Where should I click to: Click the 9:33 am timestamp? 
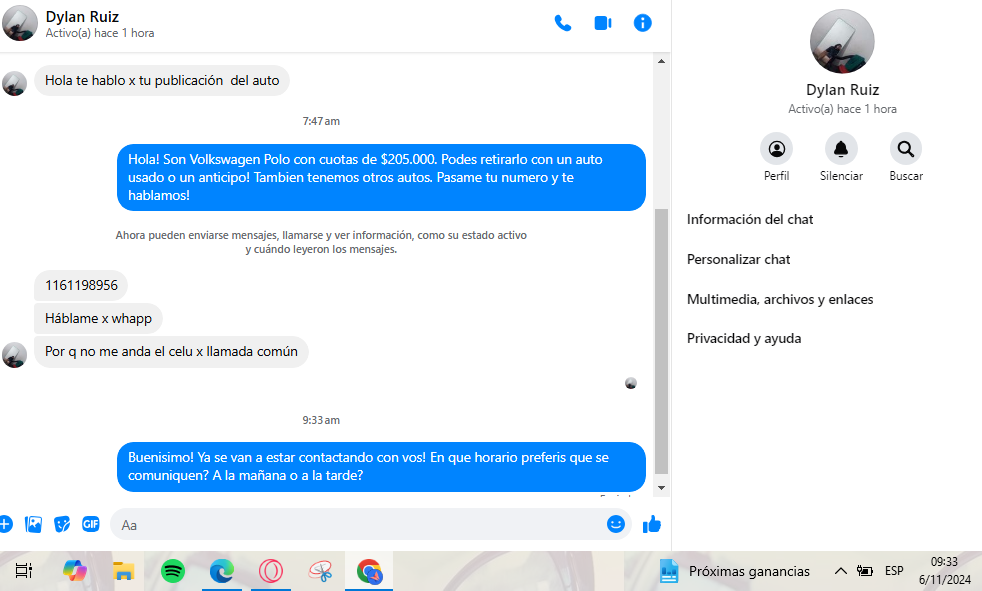tap(321, 420)
